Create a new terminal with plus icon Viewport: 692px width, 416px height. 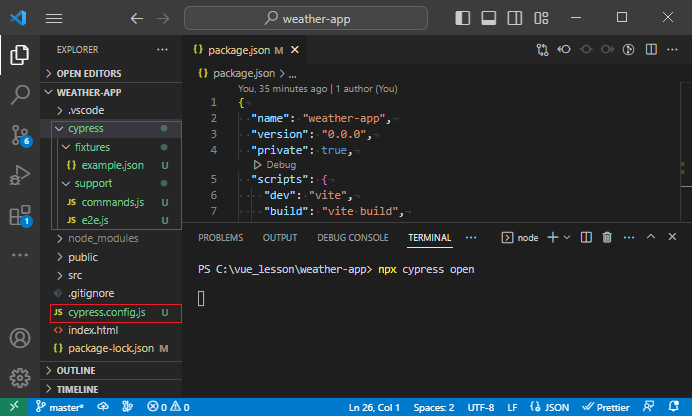[x=553, y=237]
